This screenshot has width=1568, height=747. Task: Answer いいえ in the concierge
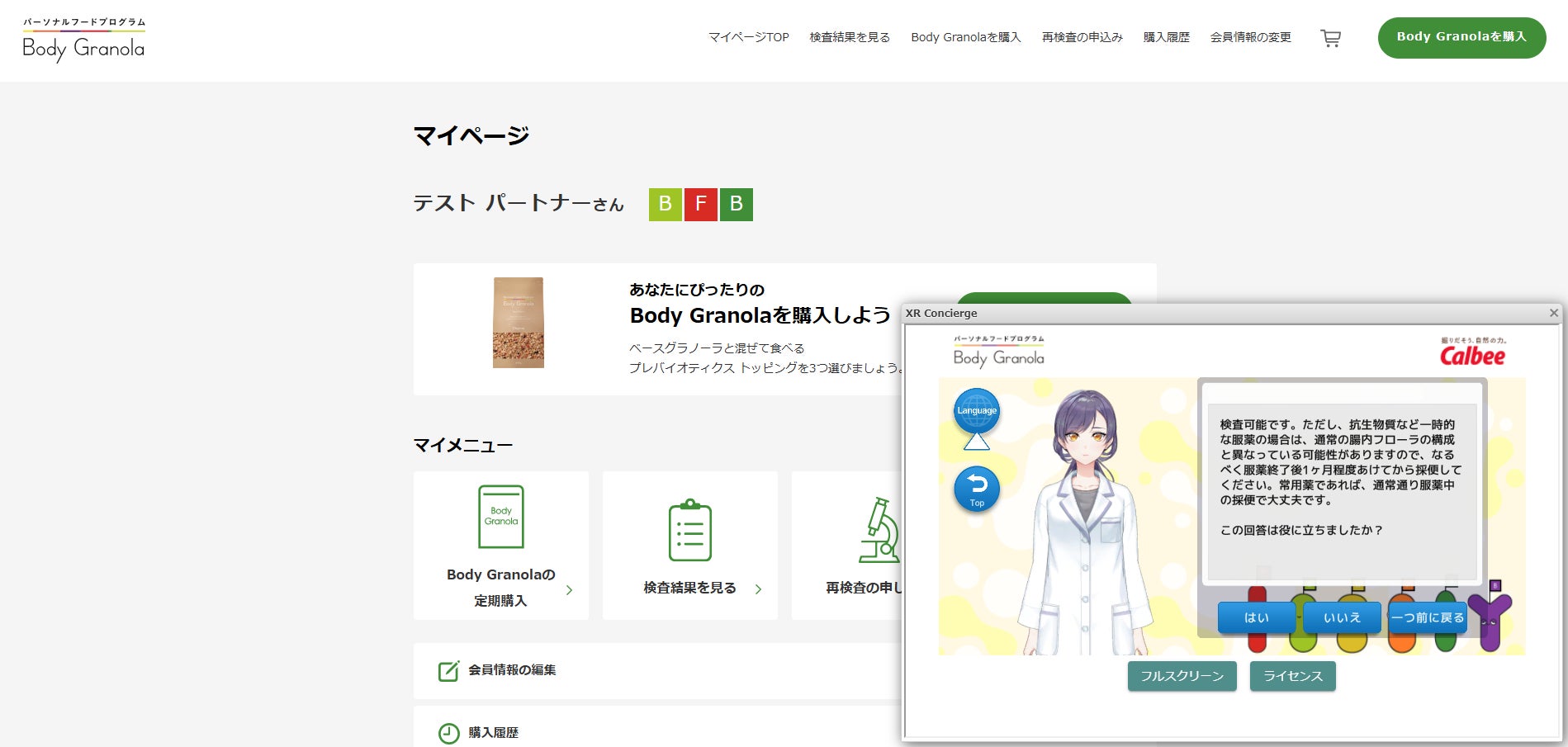1342,617
